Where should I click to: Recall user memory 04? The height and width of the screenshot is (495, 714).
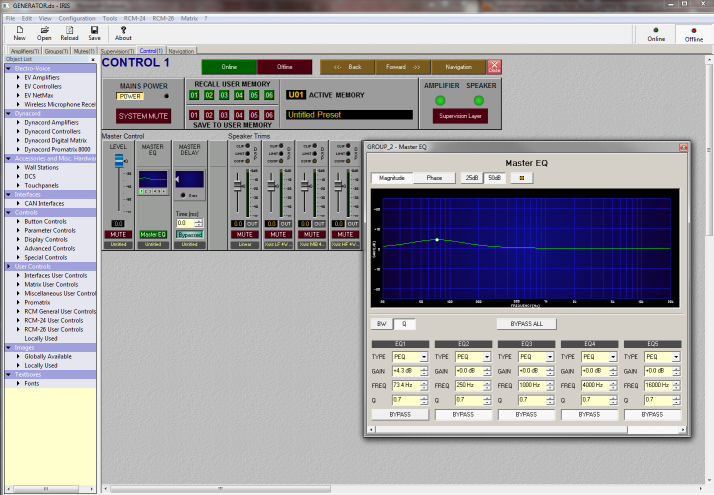click(x=239, y=95)
